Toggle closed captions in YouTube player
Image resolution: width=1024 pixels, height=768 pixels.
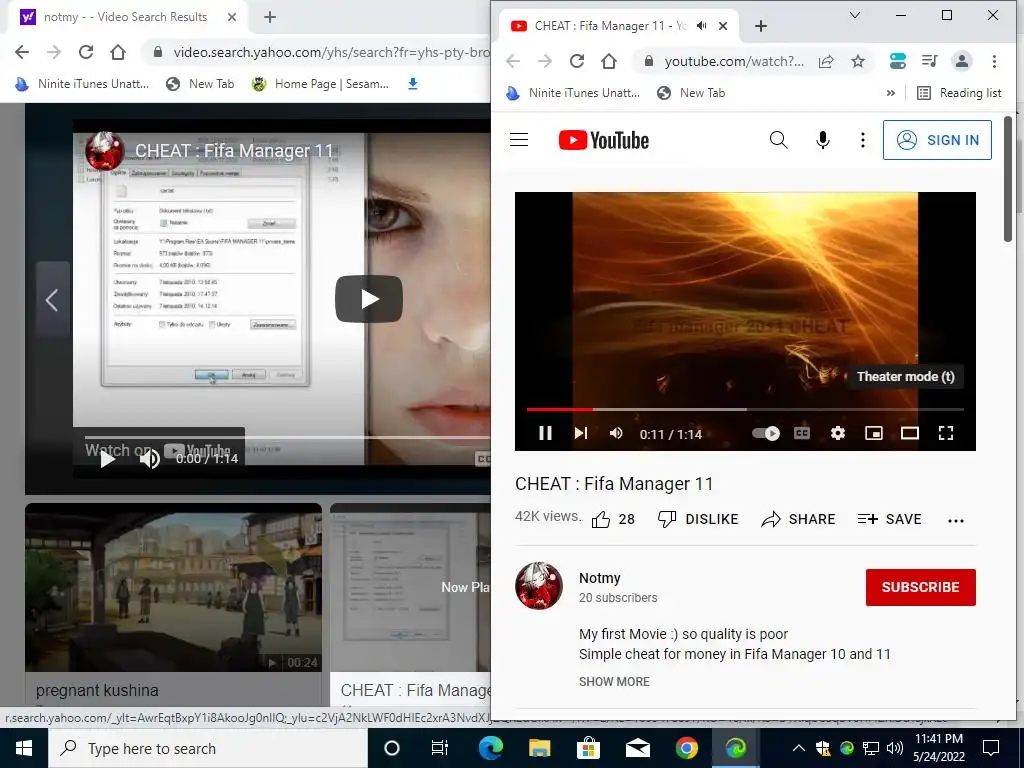click(x=802, y=434)
